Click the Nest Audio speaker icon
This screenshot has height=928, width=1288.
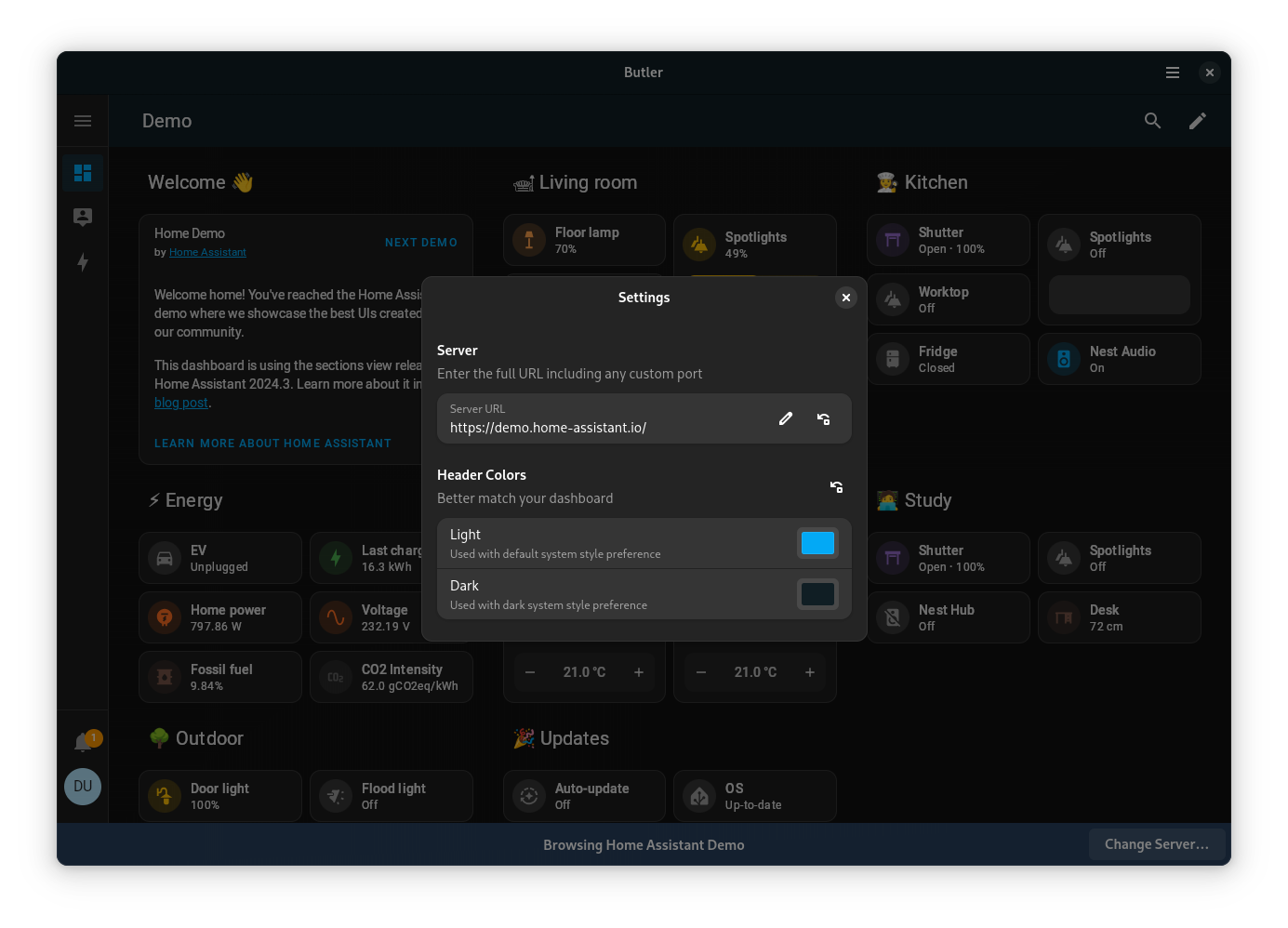click(x=1064, y=359)
